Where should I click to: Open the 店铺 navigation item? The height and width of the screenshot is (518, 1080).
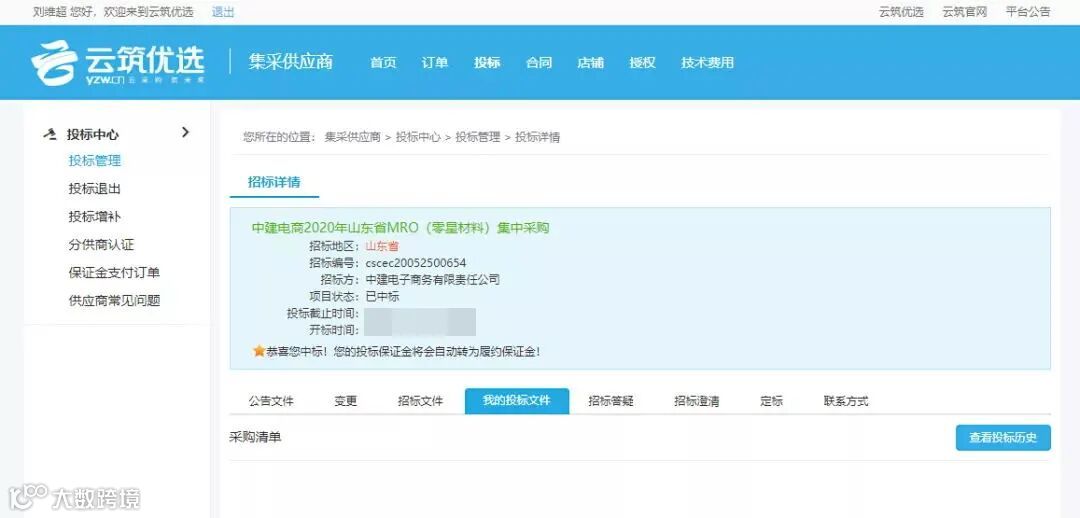tap(590, 63)
